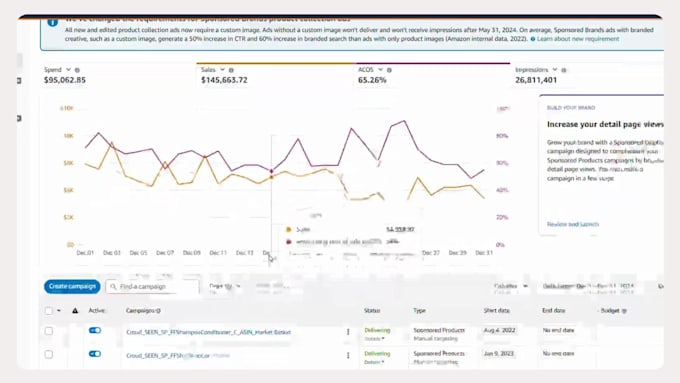The image size is (680, 383).
Task: Click the Type column header
Action: pyautogui.click(x=419, y=311)
